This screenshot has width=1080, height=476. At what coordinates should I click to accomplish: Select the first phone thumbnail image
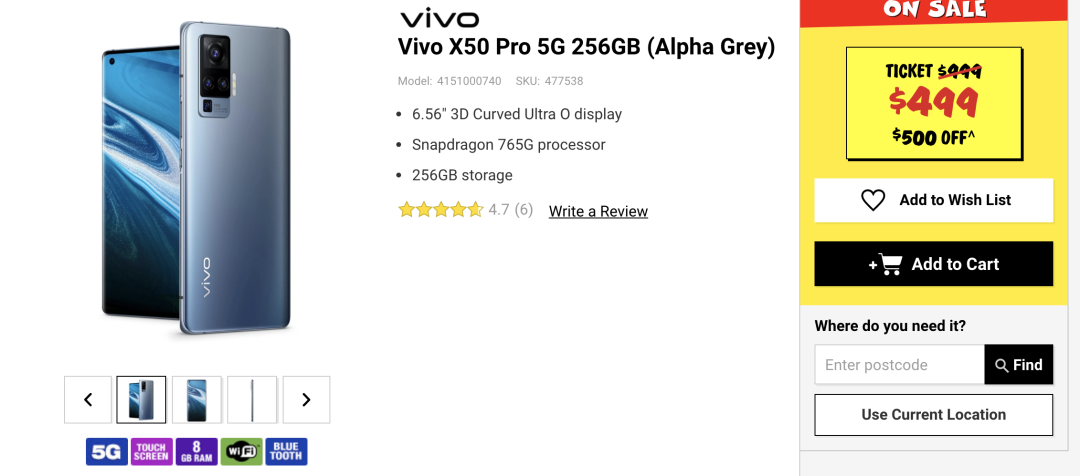click(x=141, y=400)
